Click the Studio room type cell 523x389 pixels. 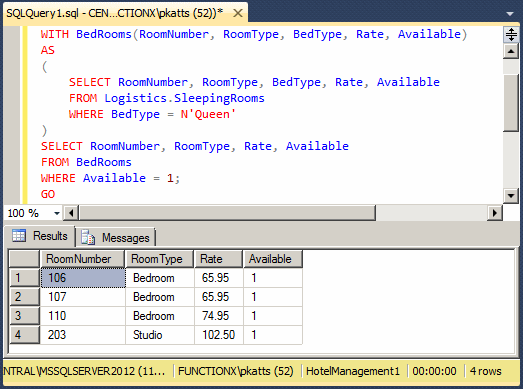[160, 335]
